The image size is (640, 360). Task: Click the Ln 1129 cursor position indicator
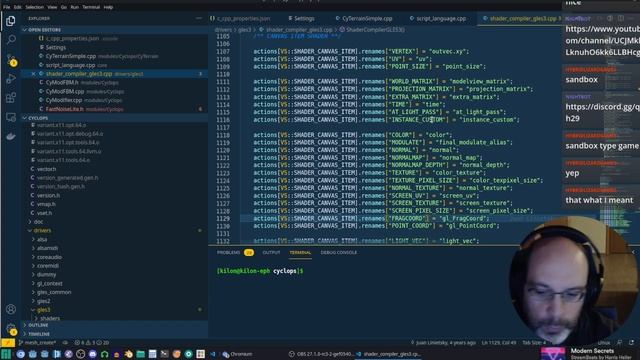pyautogui.click(x=499, y=343)
